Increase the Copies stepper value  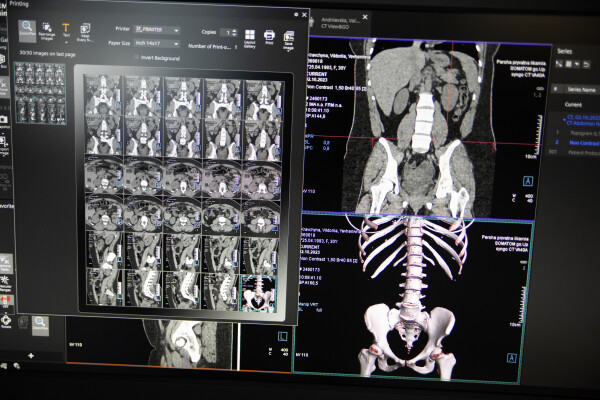coord(235,31)
